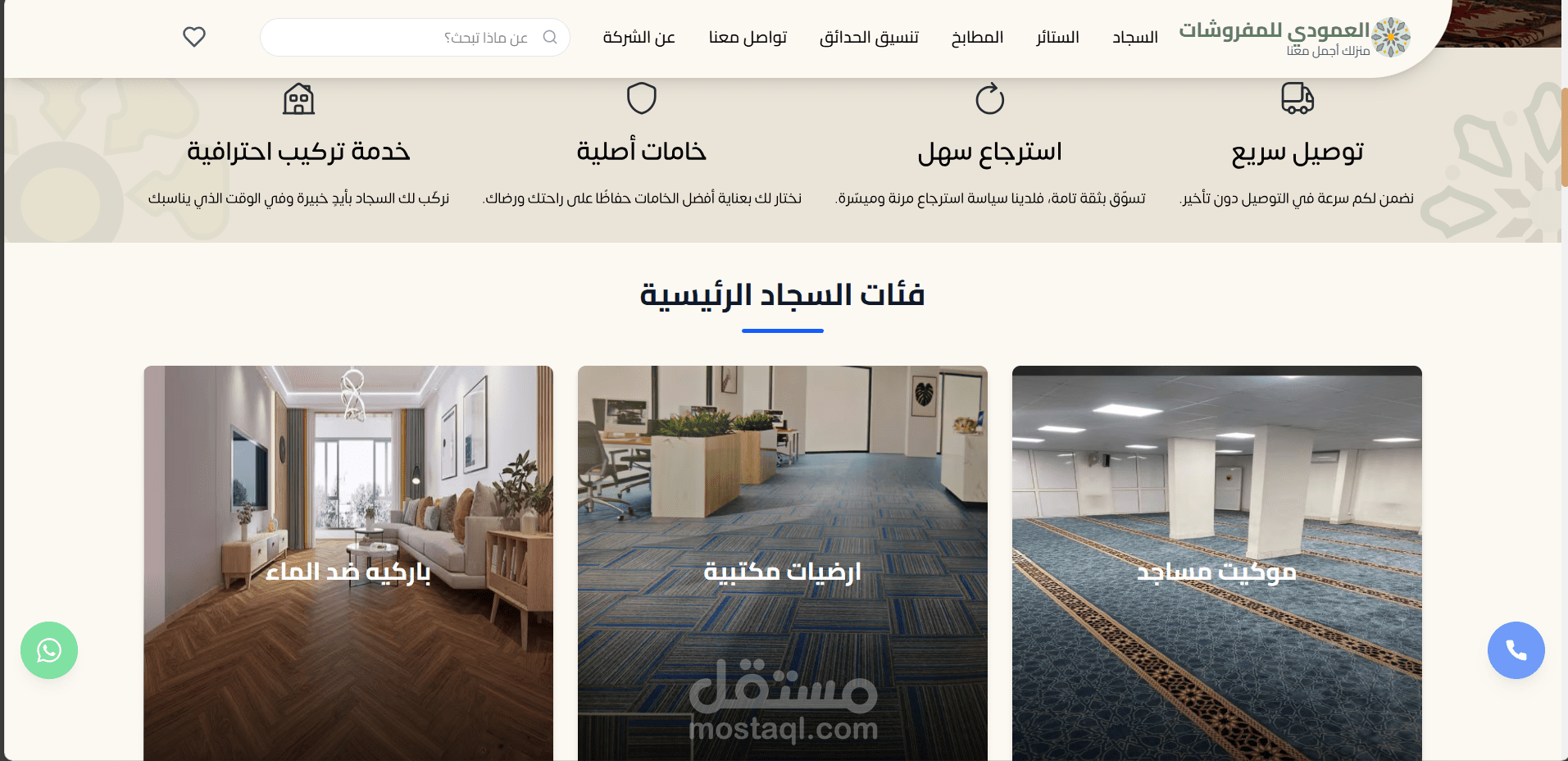The width and height of the screenshot is (1568, 761).
Task: Click the heart wishlist icon
Action: pos(194,37)
